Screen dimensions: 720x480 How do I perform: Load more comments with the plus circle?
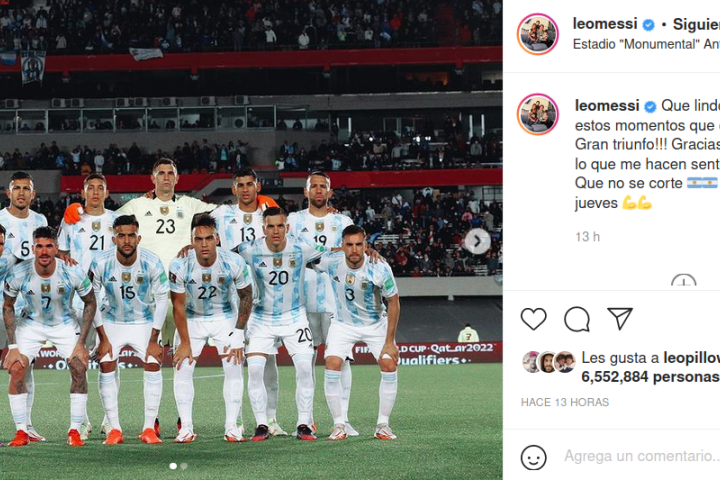point(683,280)
